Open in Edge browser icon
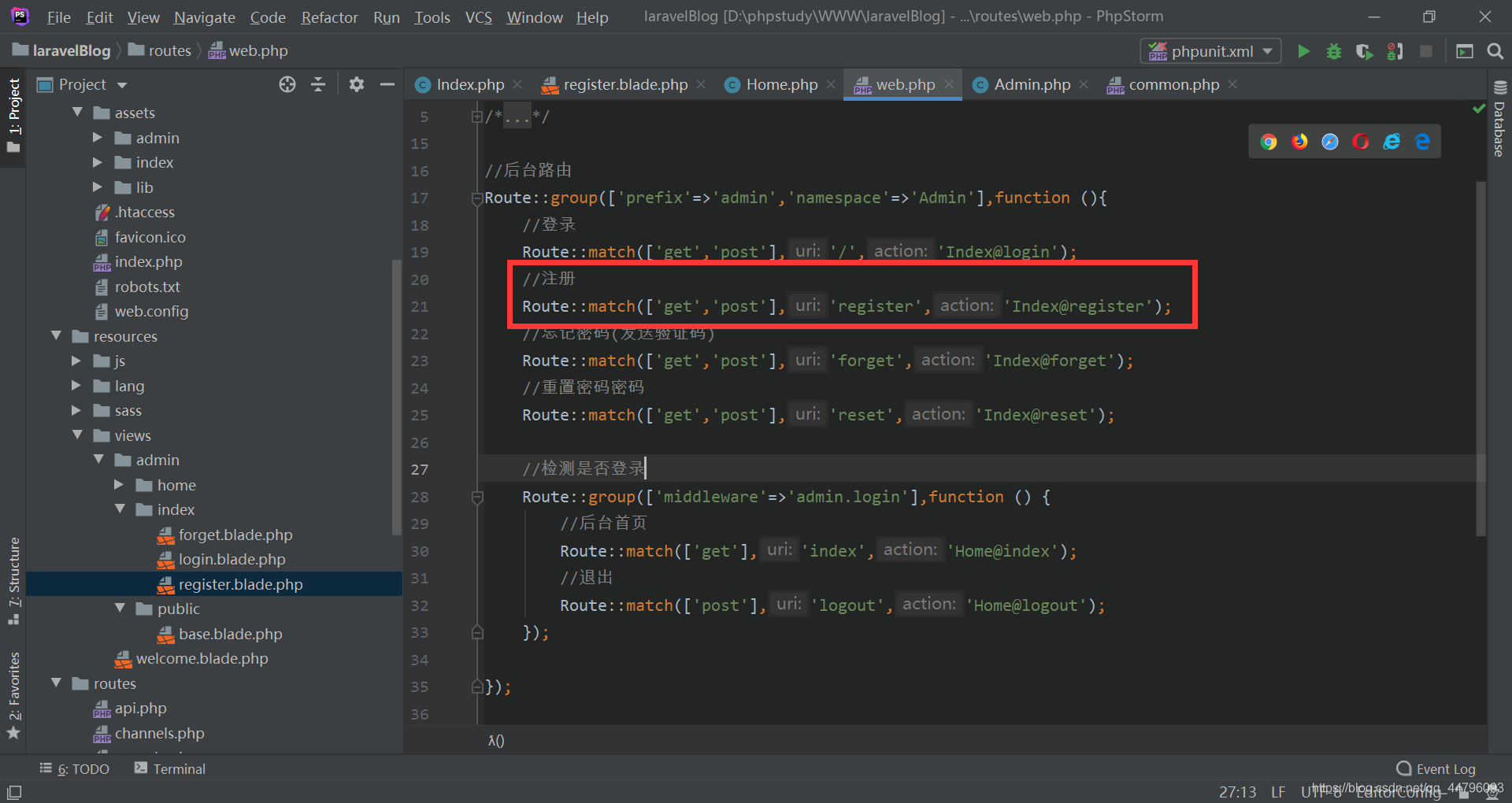 click(1422, 142)
